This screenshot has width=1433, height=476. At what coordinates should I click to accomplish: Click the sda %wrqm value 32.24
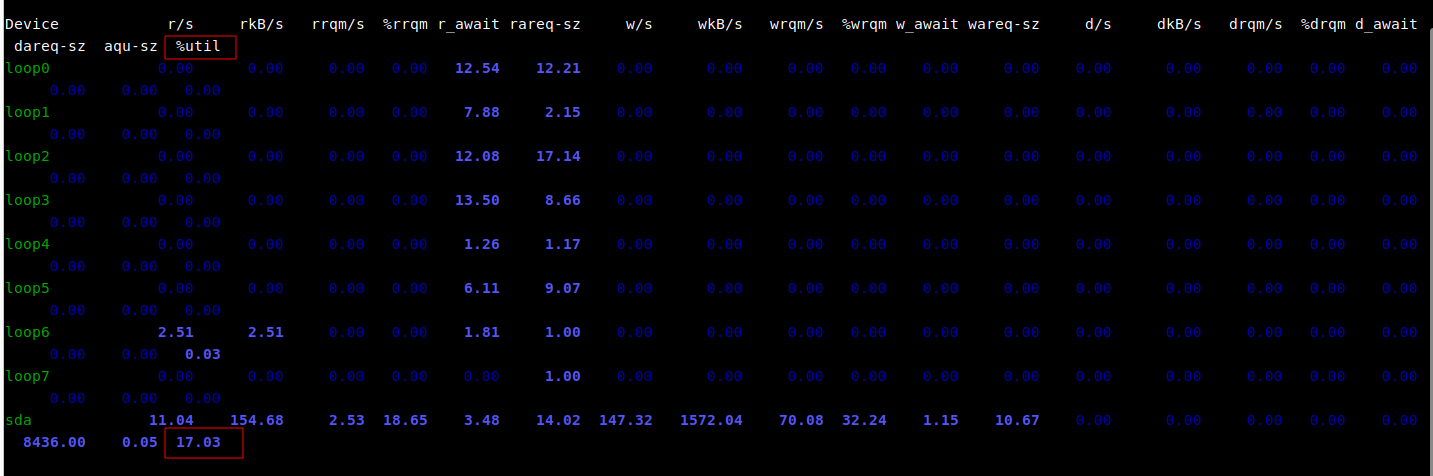coord(864,420)
